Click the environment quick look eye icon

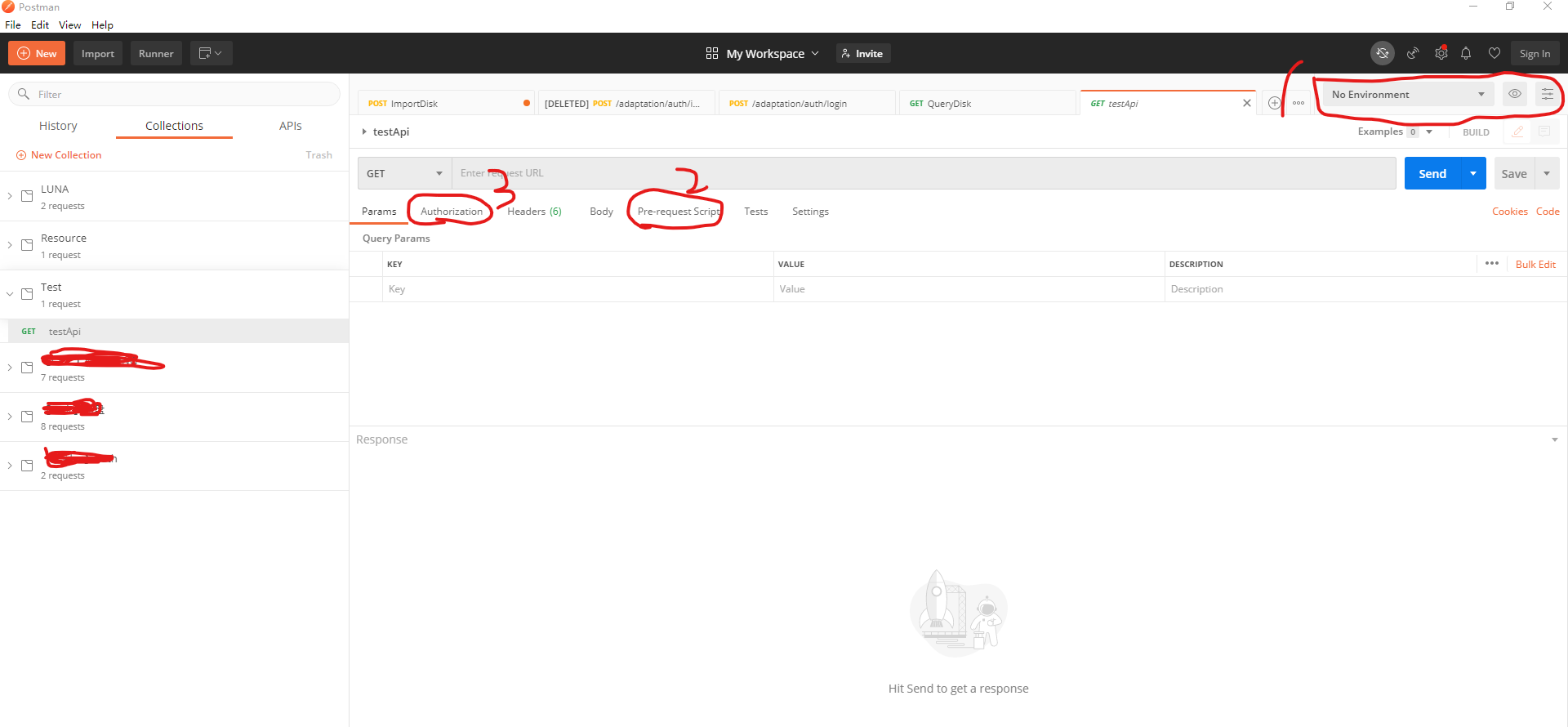coord(1515,94)
